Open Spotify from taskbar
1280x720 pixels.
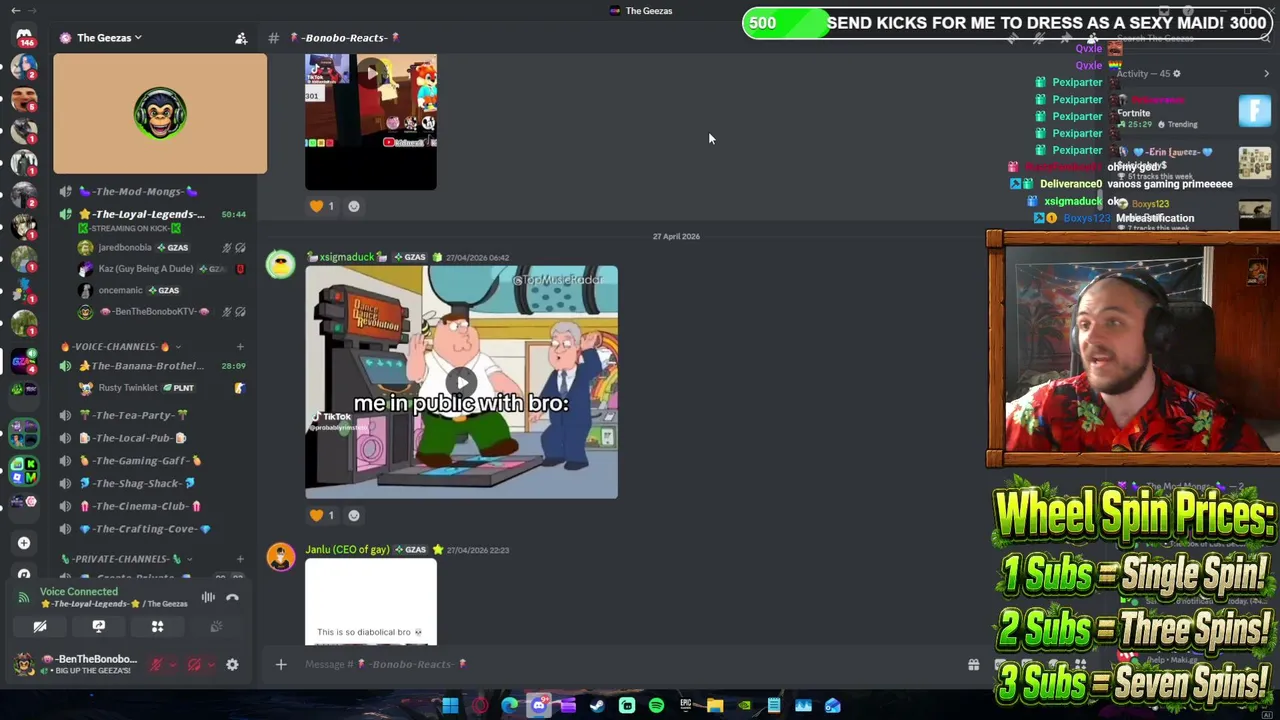(x=656, y=706)
